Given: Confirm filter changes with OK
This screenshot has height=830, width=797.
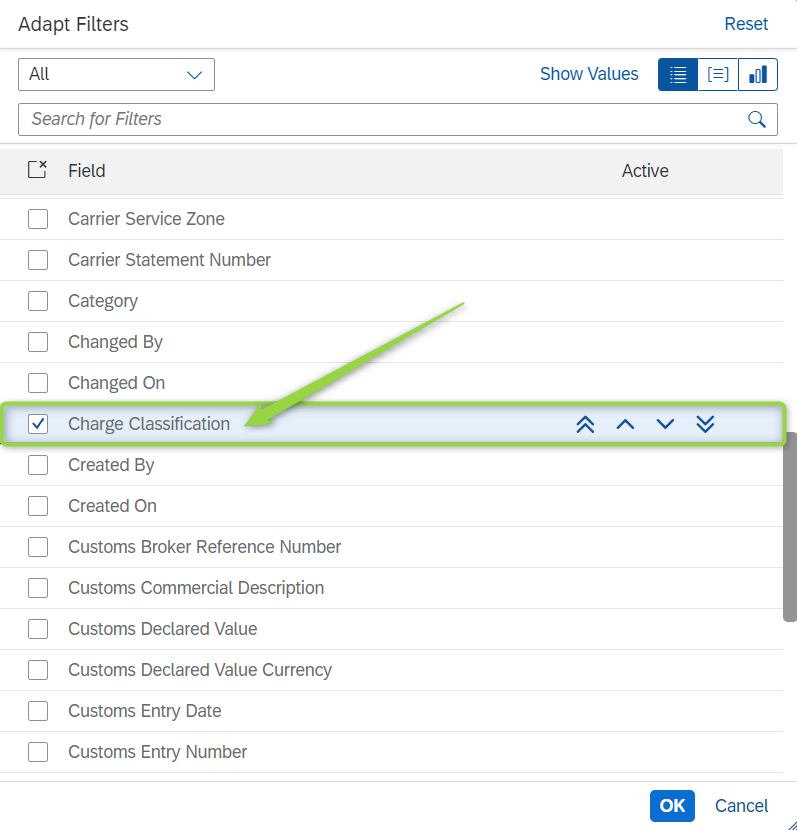Looking at the screenshot, I should [x=672, y=805].
